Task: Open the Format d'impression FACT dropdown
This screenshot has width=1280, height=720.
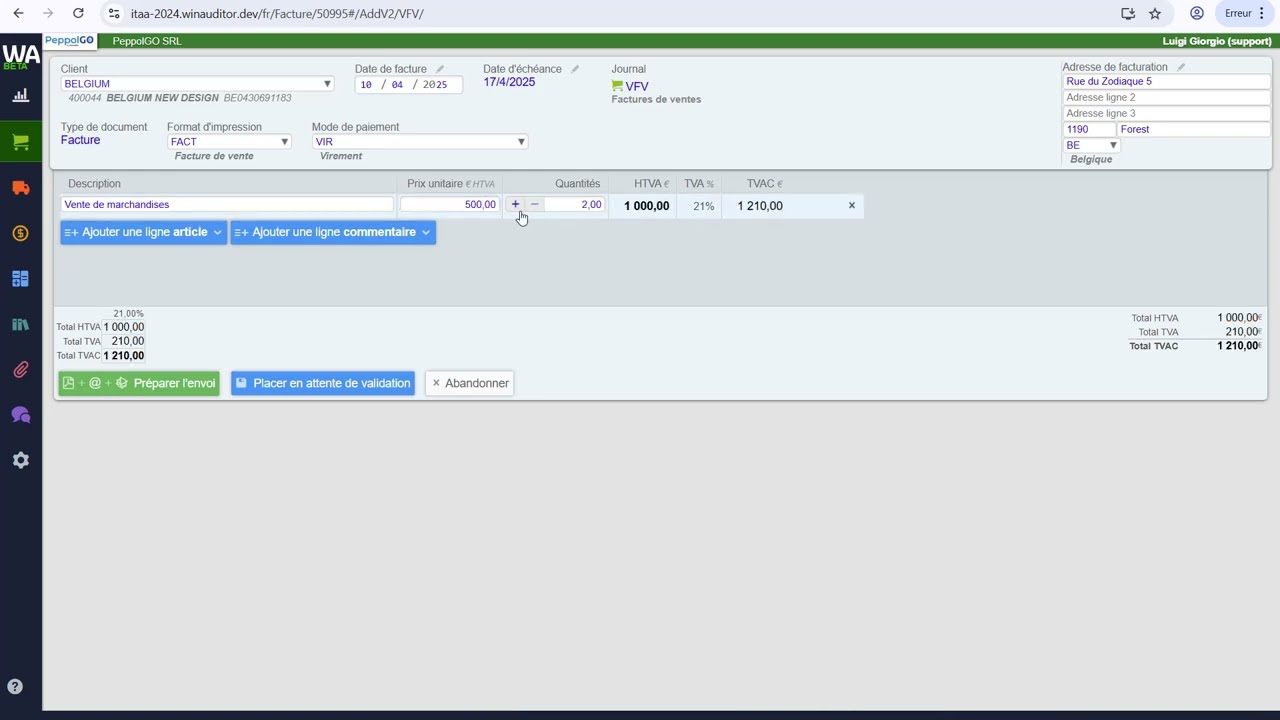Action: (229, 142)
